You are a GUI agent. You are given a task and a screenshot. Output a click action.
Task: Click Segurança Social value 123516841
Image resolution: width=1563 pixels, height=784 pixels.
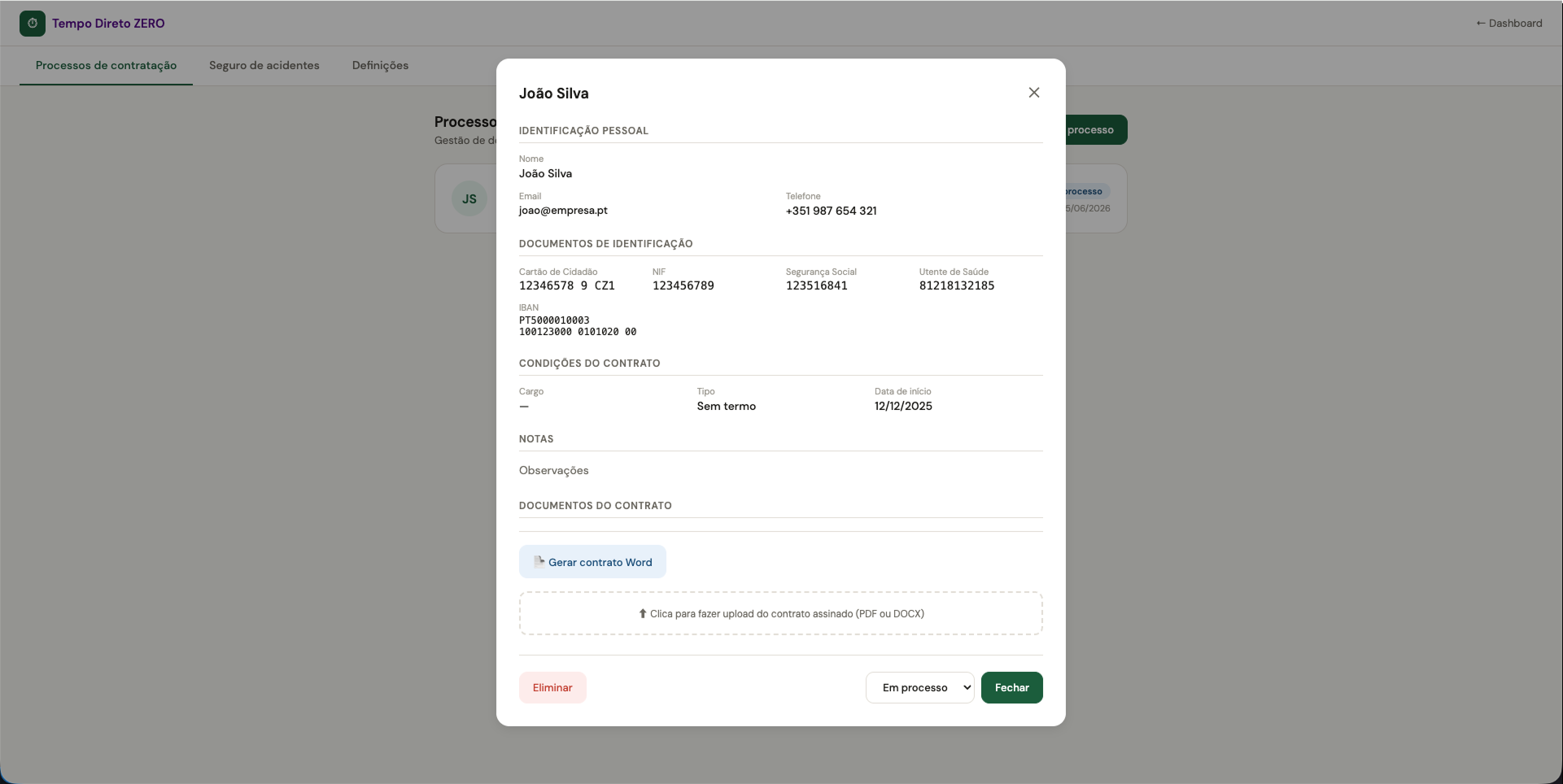click(817, 285)
